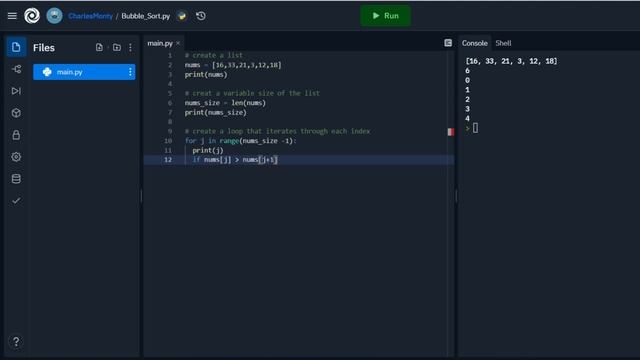The height and width of the screenshot is (360, 640).
Task: Add a new folder in Files panel
Action: click(x=117, y=47)
